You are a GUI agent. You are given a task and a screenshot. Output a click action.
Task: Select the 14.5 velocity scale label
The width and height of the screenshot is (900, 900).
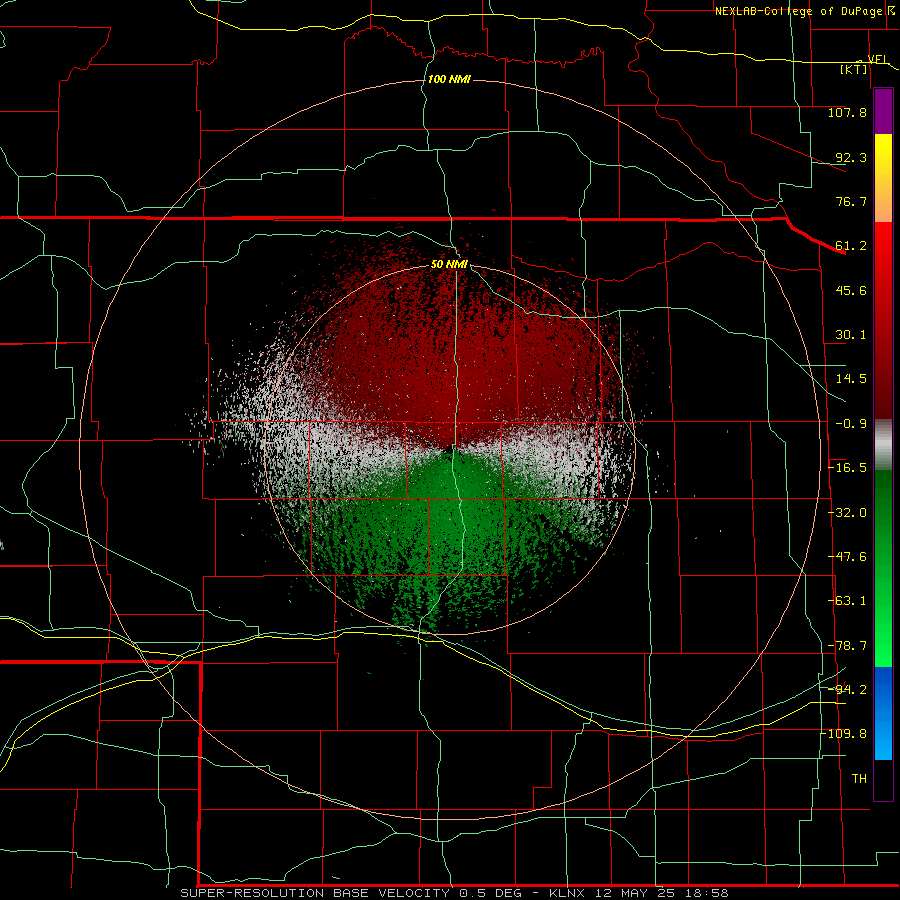pos(851,379)
